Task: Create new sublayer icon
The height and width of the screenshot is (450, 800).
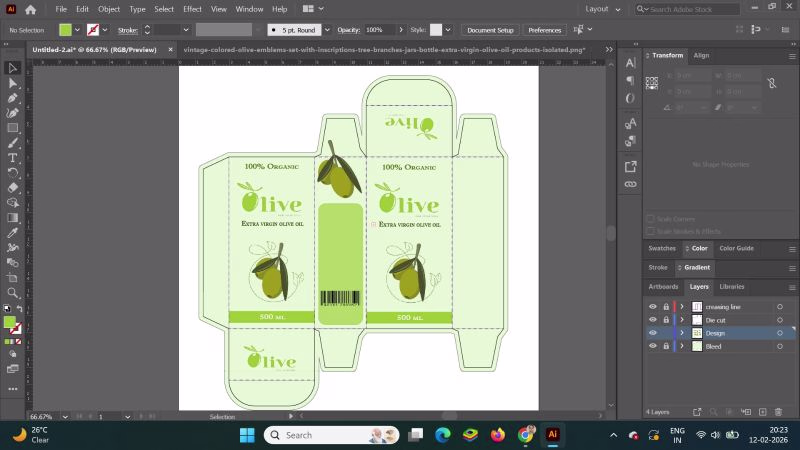Action: pos(746,412)
